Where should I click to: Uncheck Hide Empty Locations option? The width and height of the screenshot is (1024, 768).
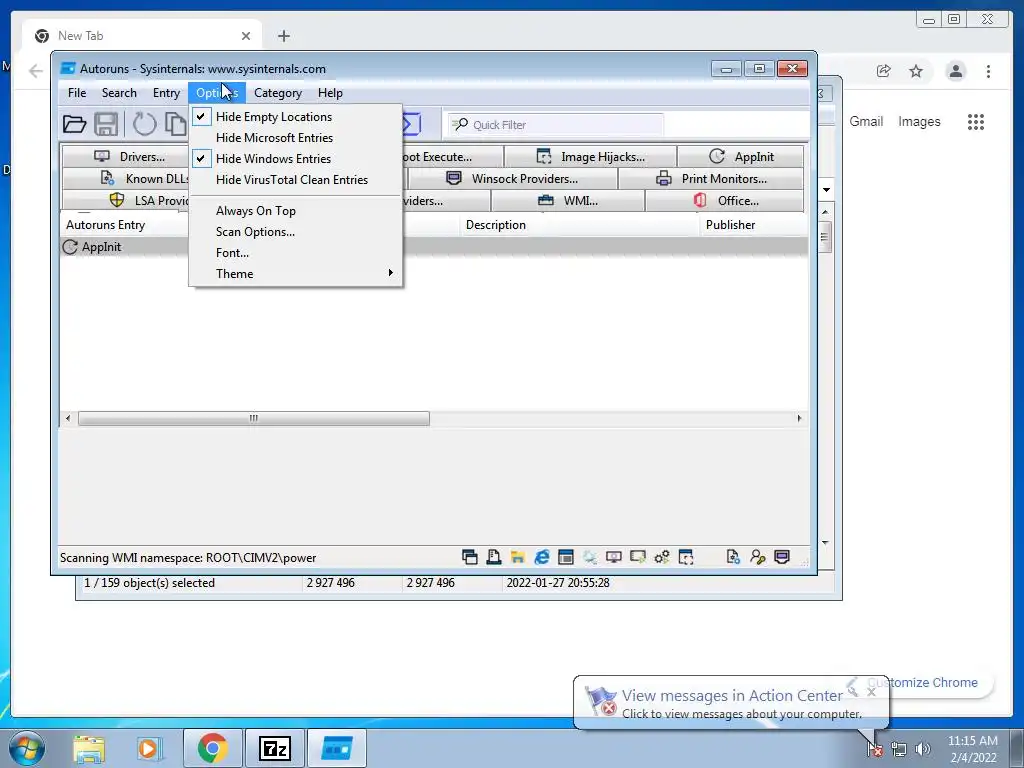click(295, 117)
